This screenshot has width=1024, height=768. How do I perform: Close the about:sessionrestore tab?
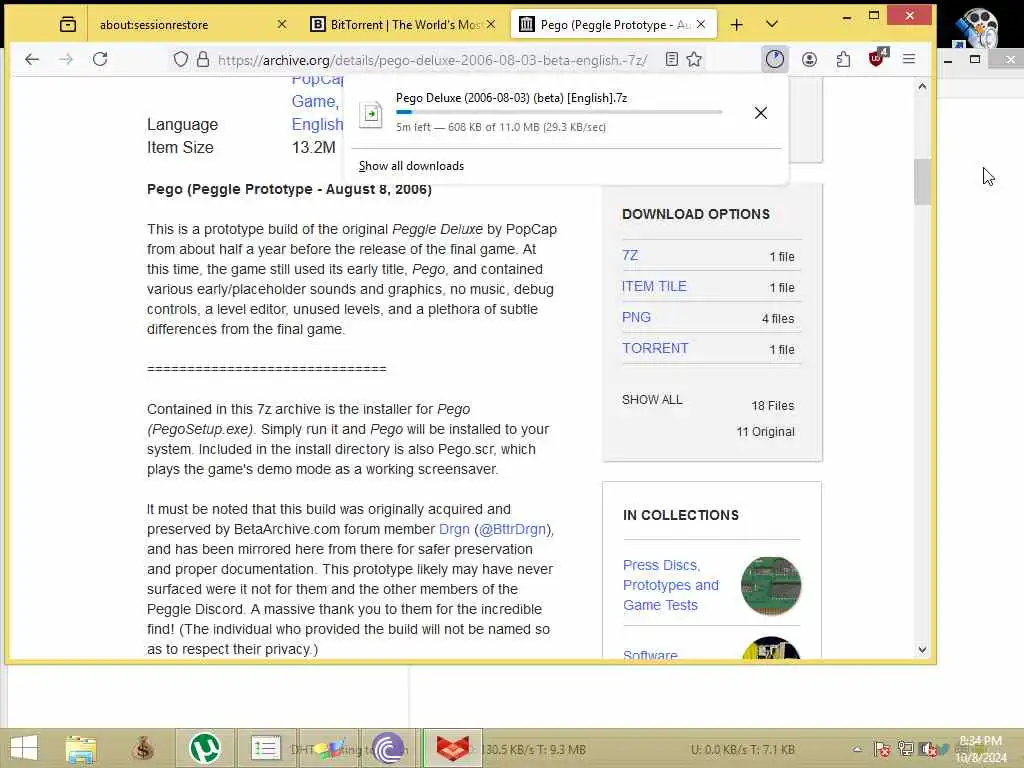(281, 24)
